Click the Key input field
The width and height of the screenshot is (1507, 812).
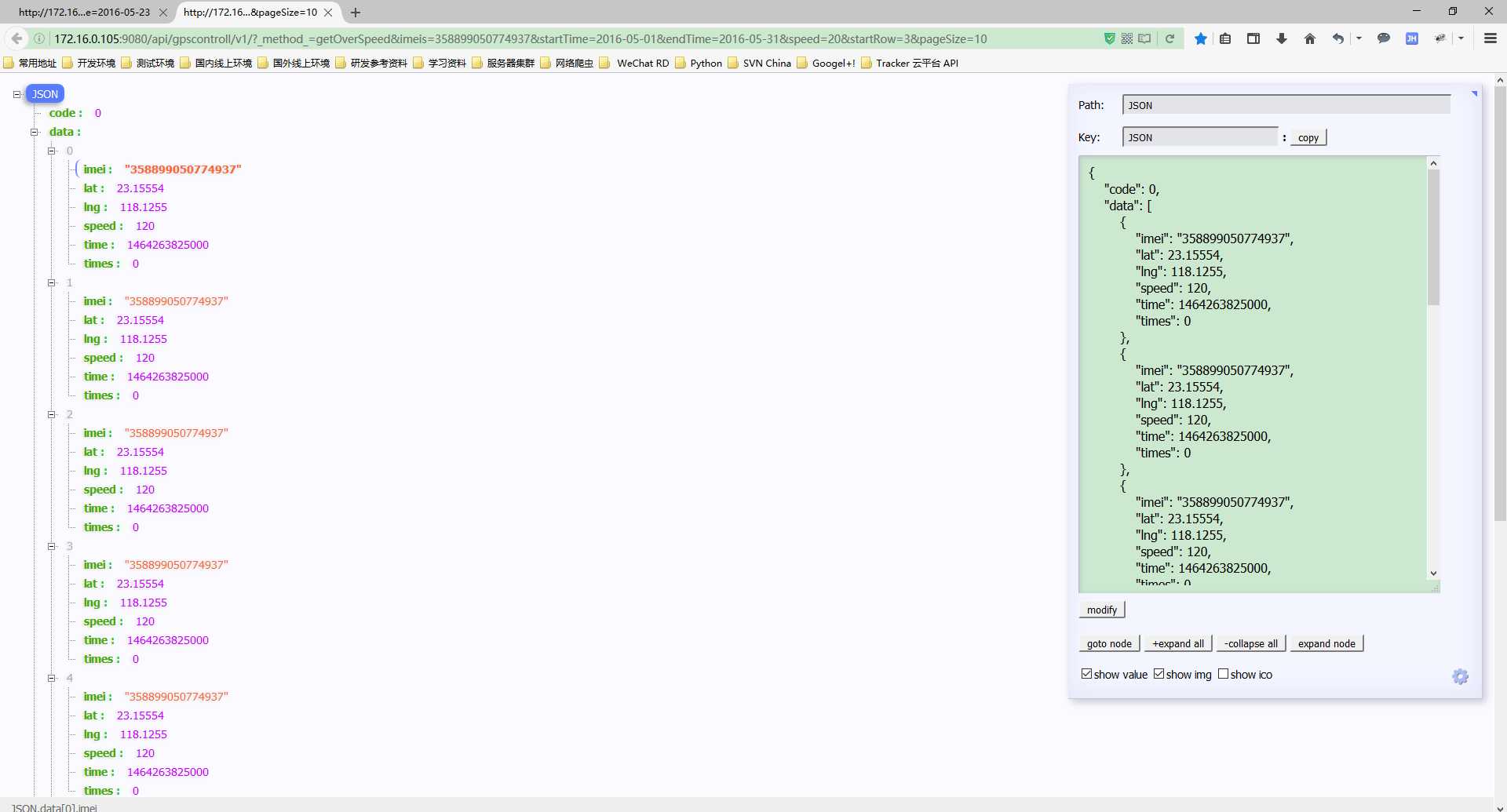pyautogui.click(x=1200, y=137)
